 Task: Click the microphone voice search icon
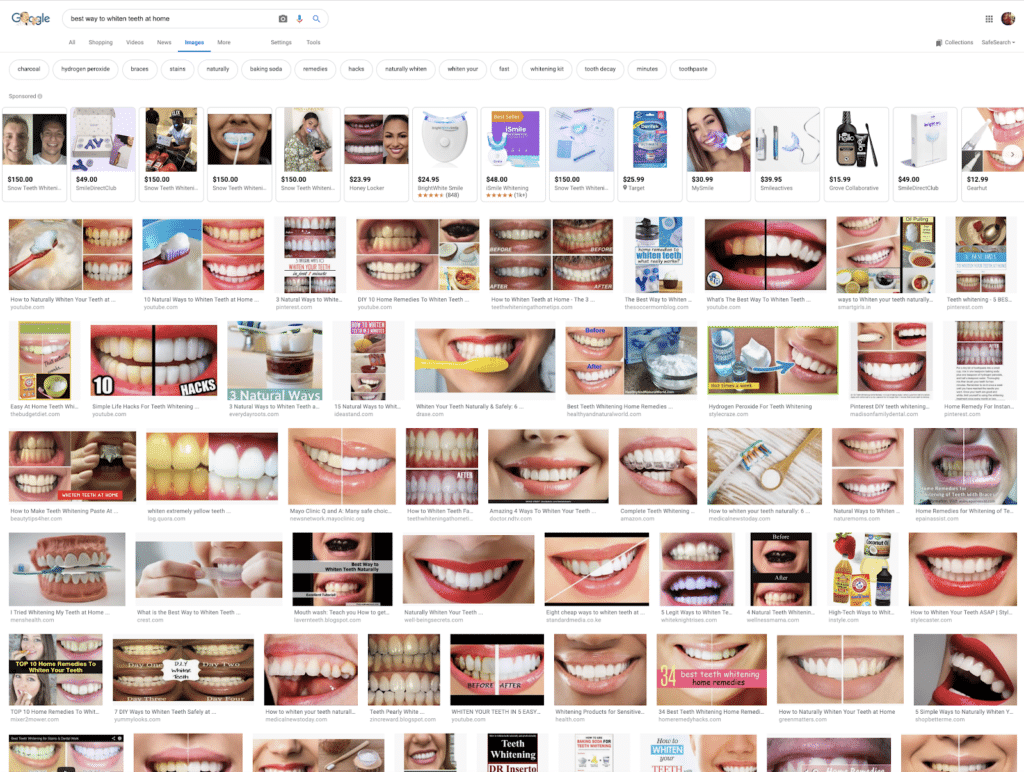pos(300,19)
